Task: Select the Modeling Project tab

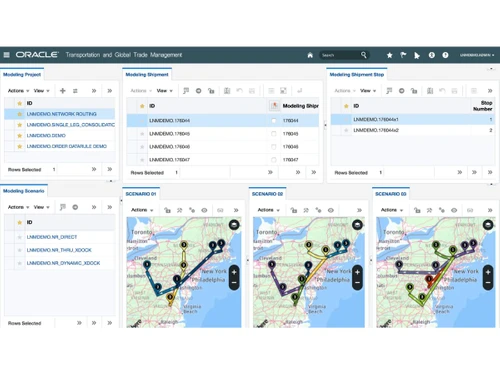Action: tap(22, 75)
